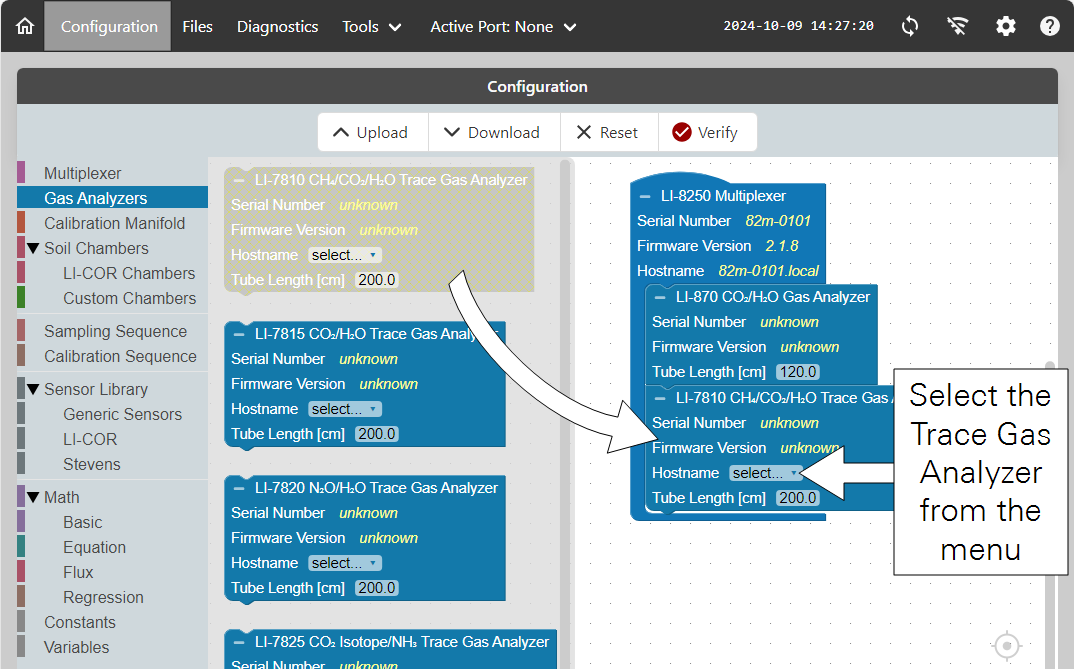Collapse the LI-7815 Trace Gas Analyzer block

click(239, 334)
